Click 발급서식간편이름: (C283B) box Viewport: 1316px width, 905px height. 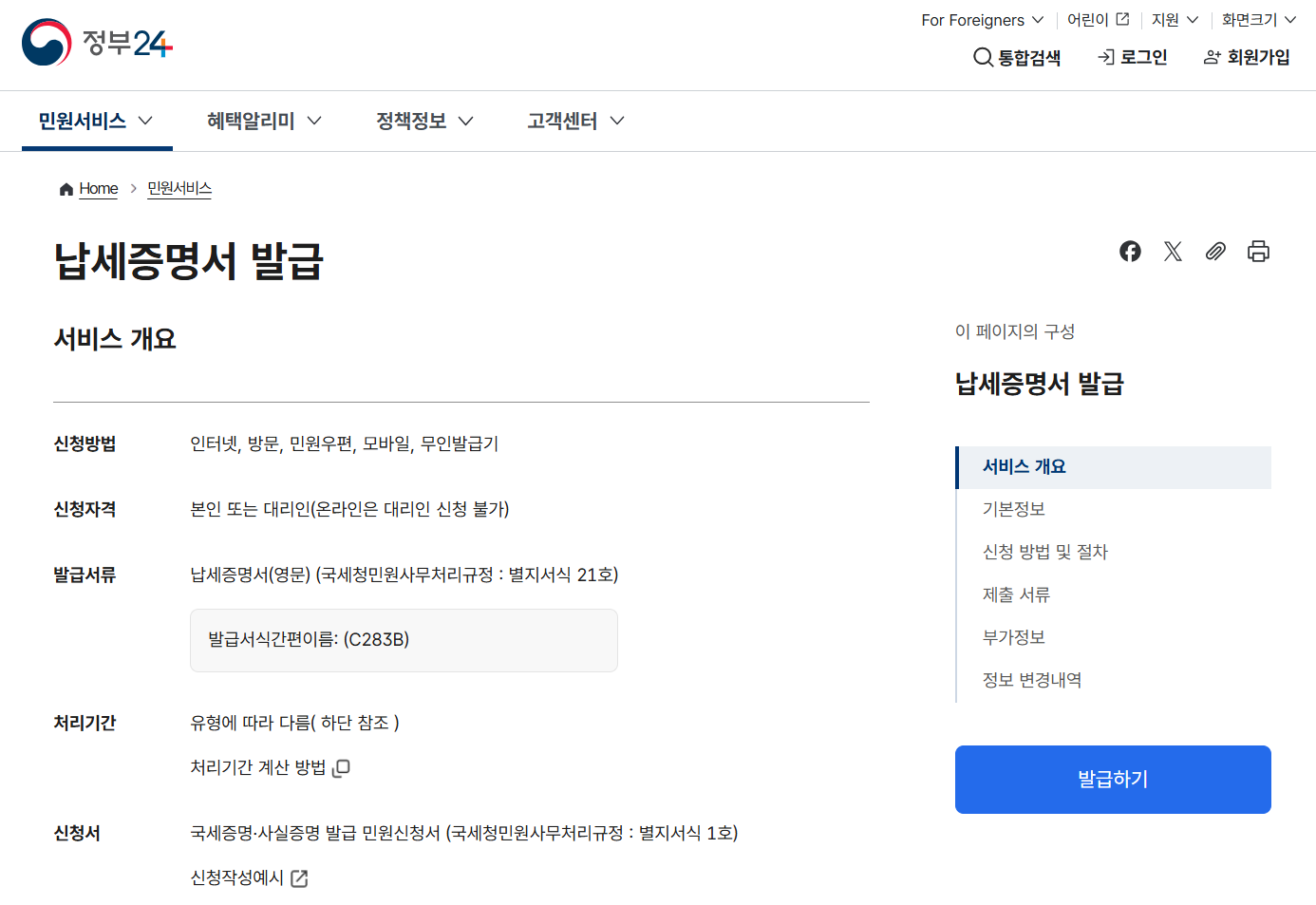pos(404,640)
